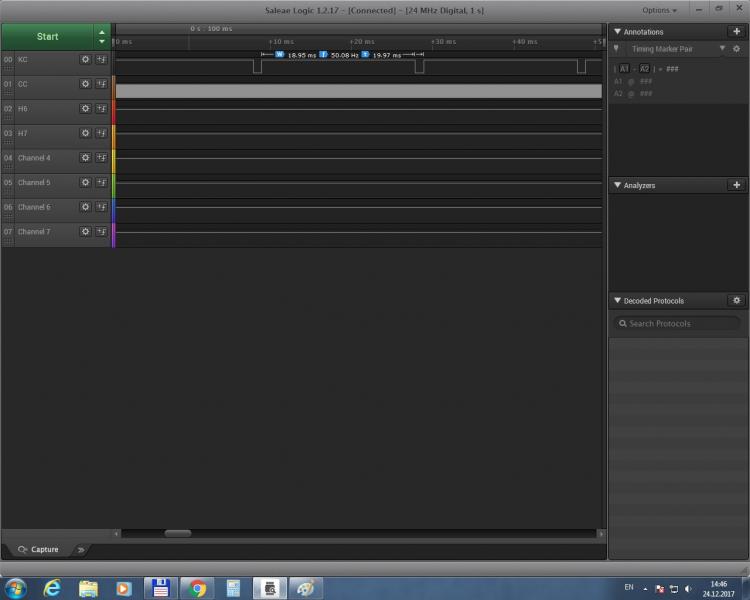Open settings gear for channel 00 KC
Screen dimensions: 750x600
point(85,59)
